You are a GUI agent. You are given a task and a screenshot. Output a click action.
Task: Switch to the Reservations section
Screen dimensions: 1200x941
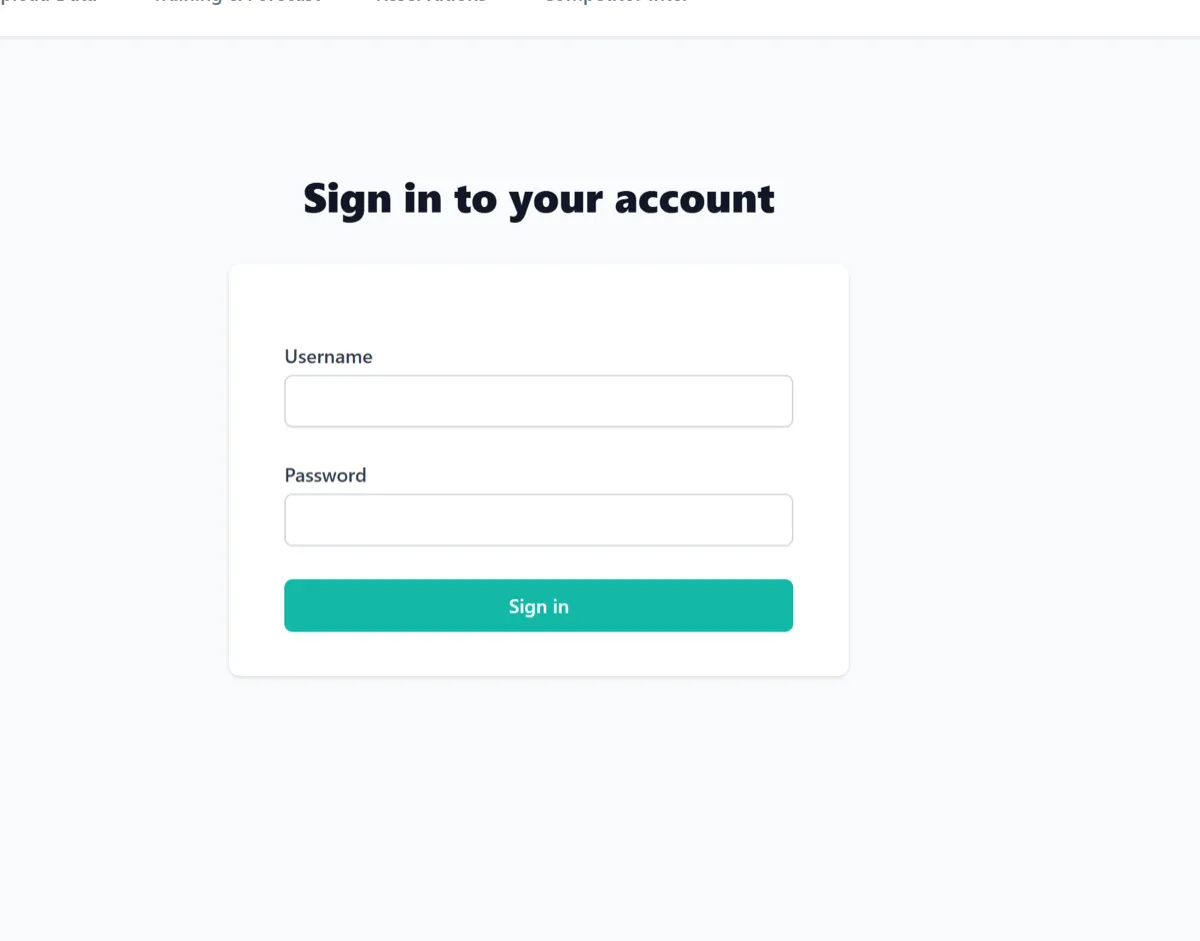coord(430,3)
